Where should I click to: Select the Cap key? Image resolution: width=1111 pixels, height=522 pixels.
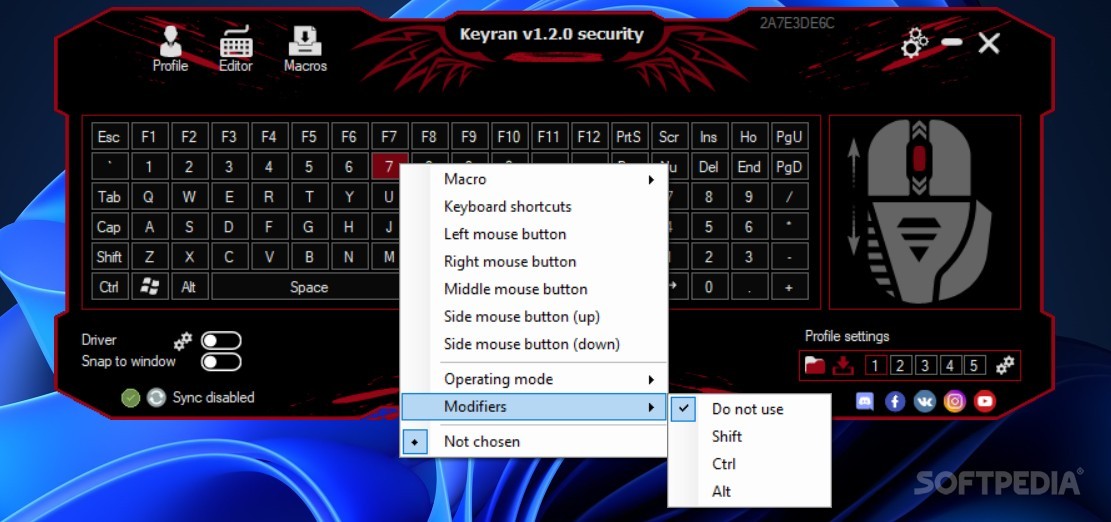point(108,227)
